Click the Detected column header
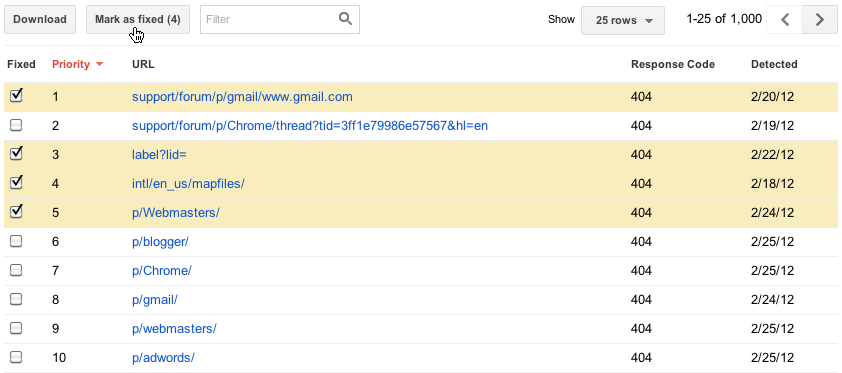842x373 pixels. 774,64
